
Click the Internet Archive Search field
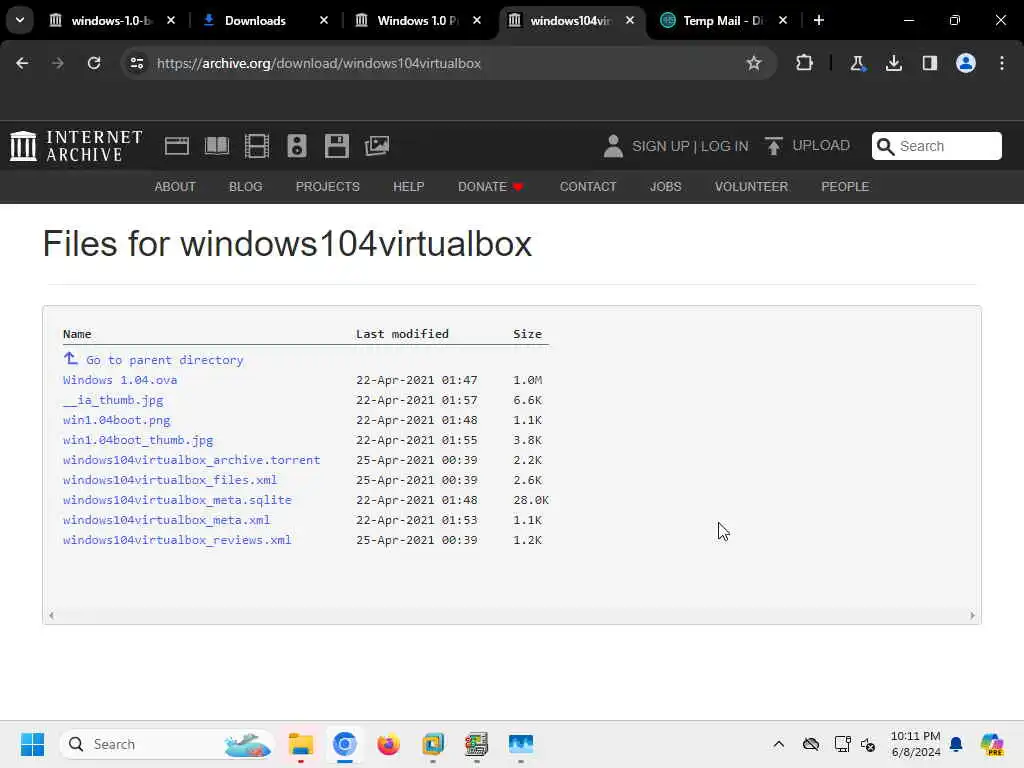(936, 146)
